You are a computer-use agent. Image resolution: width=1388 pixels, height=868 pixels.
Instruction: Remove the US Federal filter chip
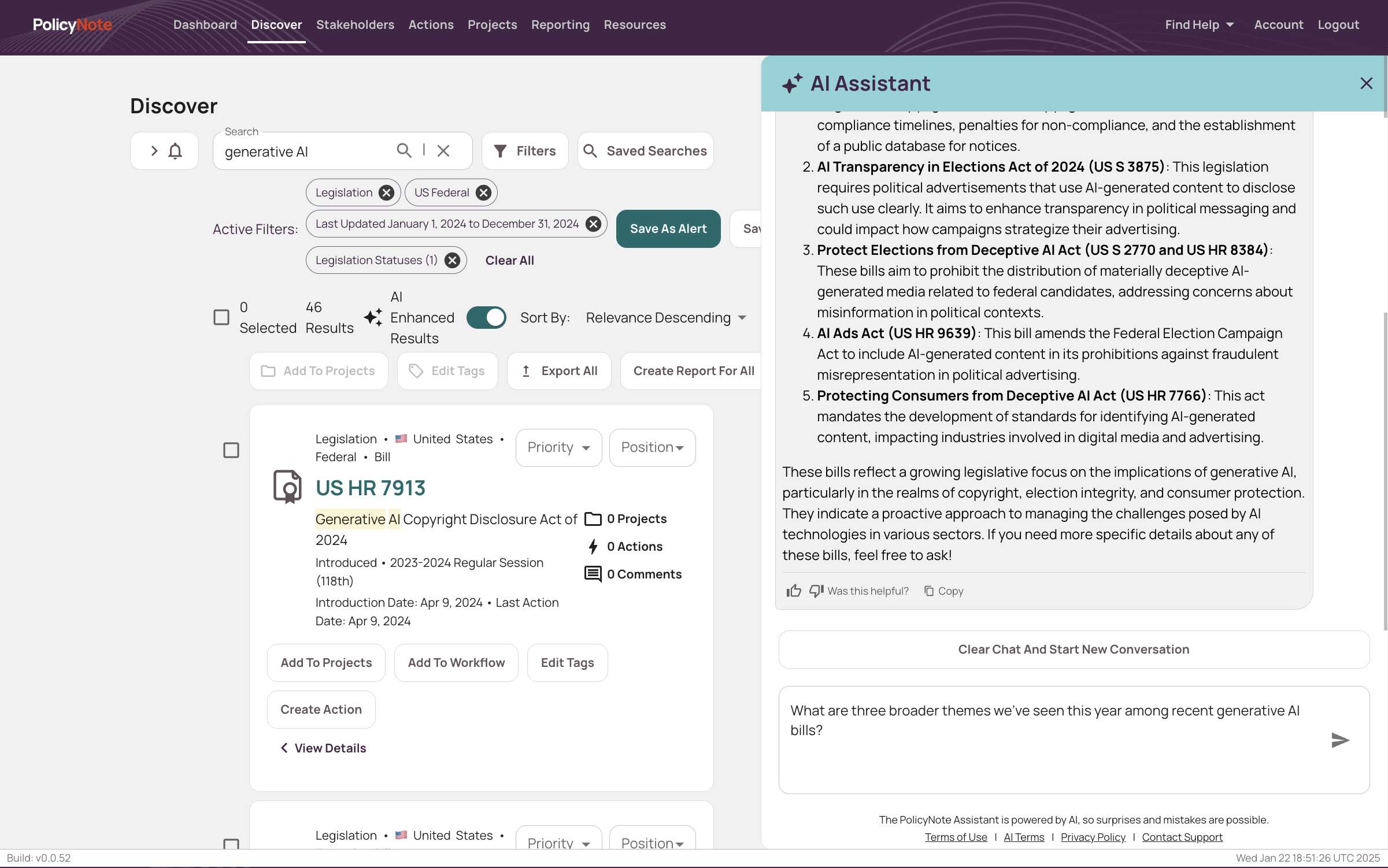[x=483, y=192]
